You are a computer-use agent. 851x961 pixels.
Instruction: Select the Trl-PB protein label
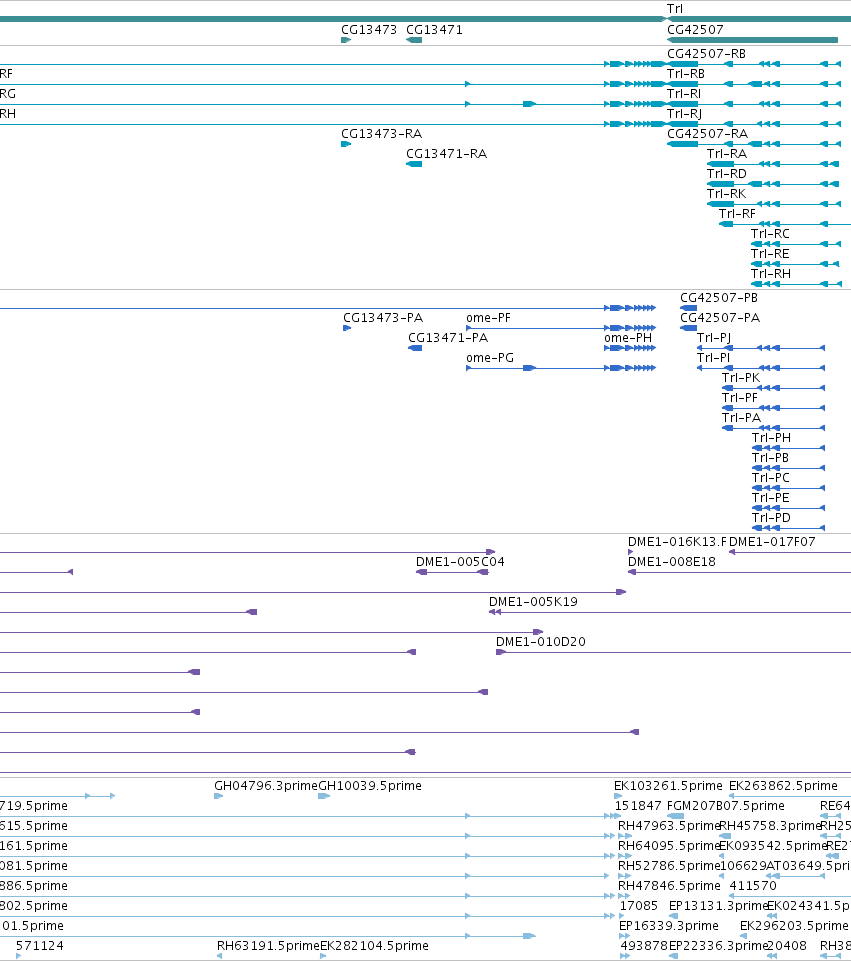[x=771, y=458]
